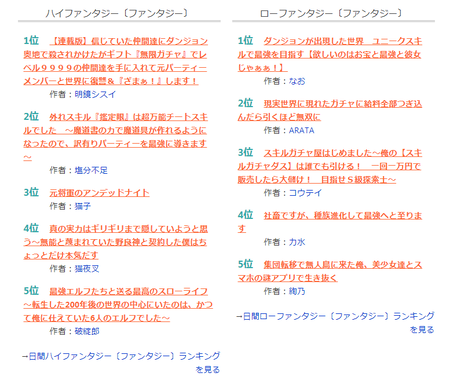Open the title 集団転移で無人島に来た俺

(x=330, y=271)
